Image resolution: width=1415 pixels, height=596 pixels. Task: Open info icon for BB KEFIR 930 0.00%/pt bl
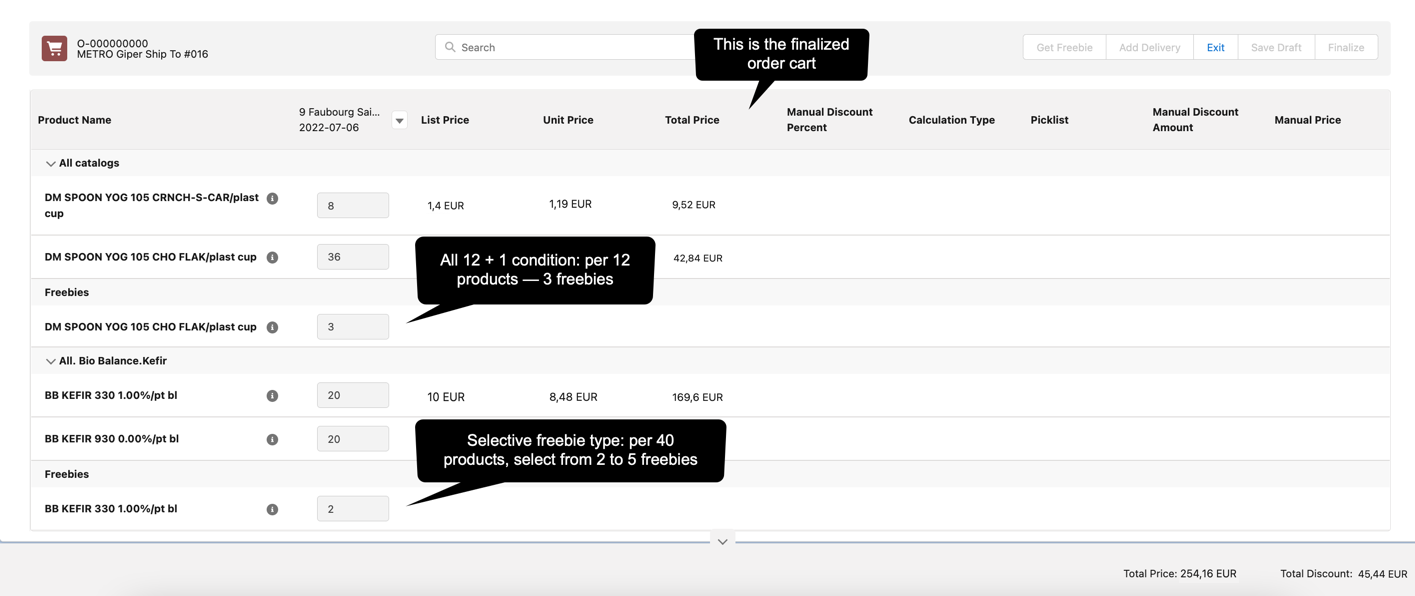click(272, 438)
